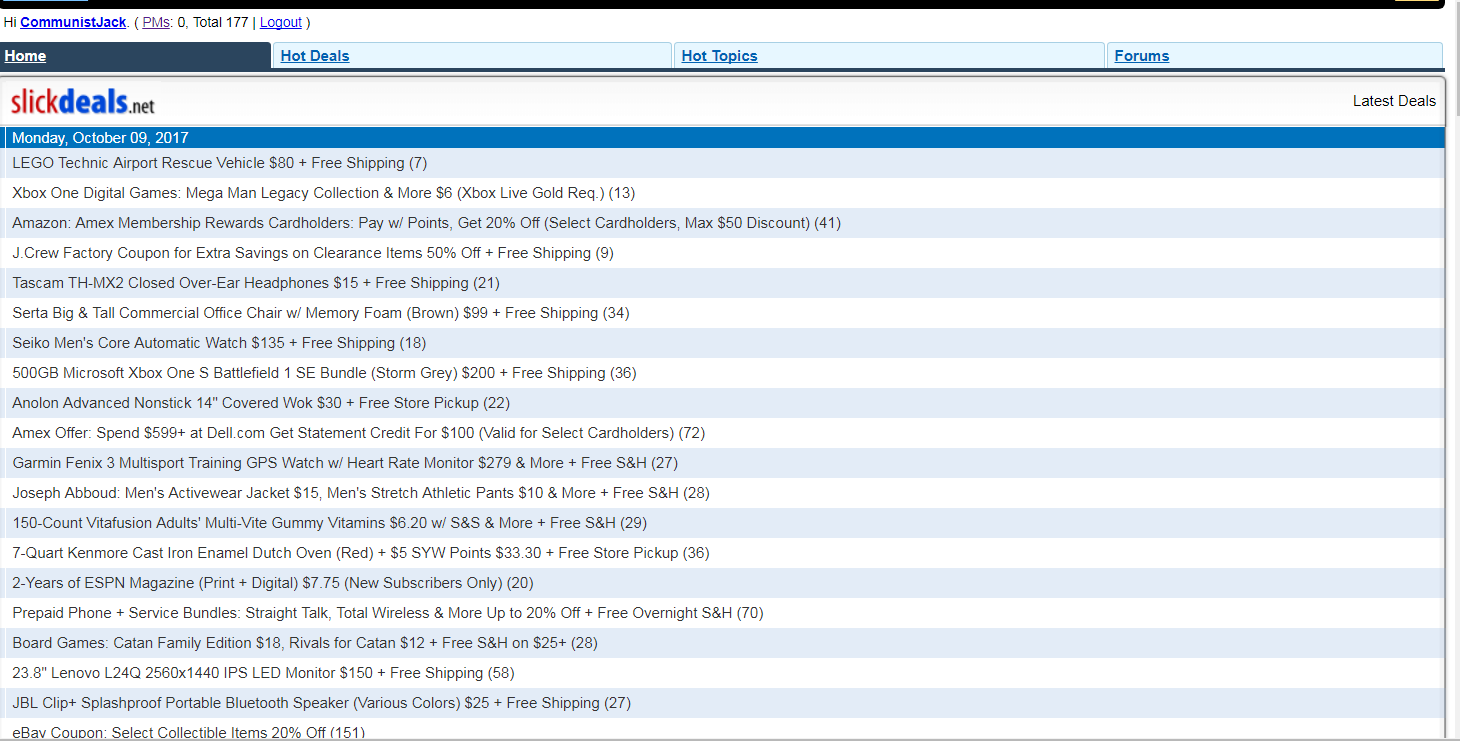View Seiko Men's Core Automatic Watch deal
This screenshot has width=1460, height=741.
[219, 343]
